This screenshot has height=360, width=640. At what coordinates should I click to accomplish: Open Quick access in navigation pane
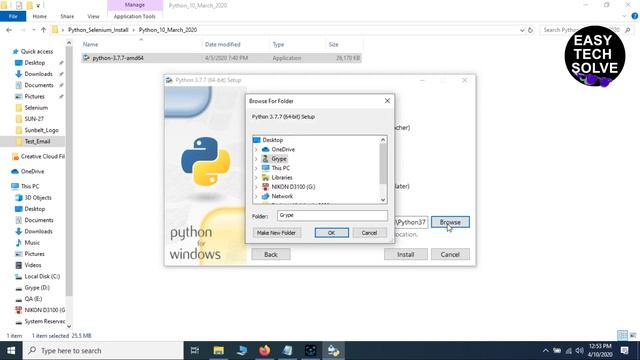pos(37,51)
